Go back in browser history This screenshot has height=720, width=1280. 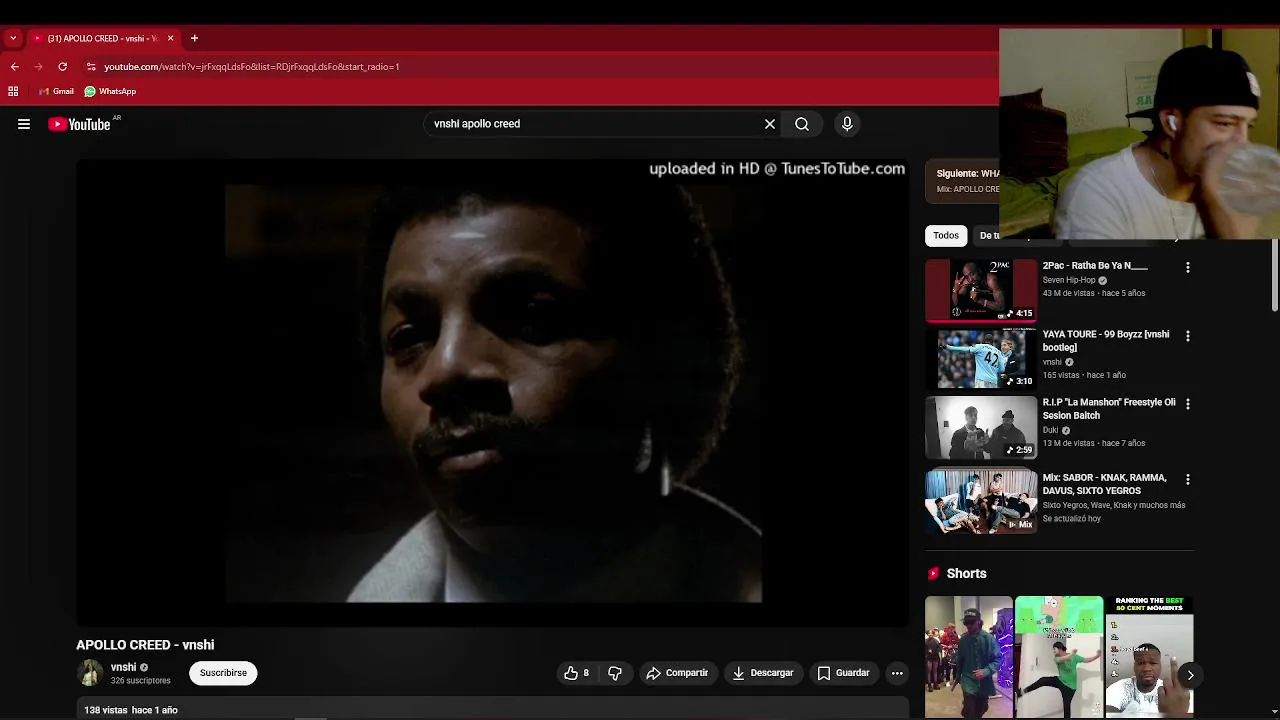14,67
